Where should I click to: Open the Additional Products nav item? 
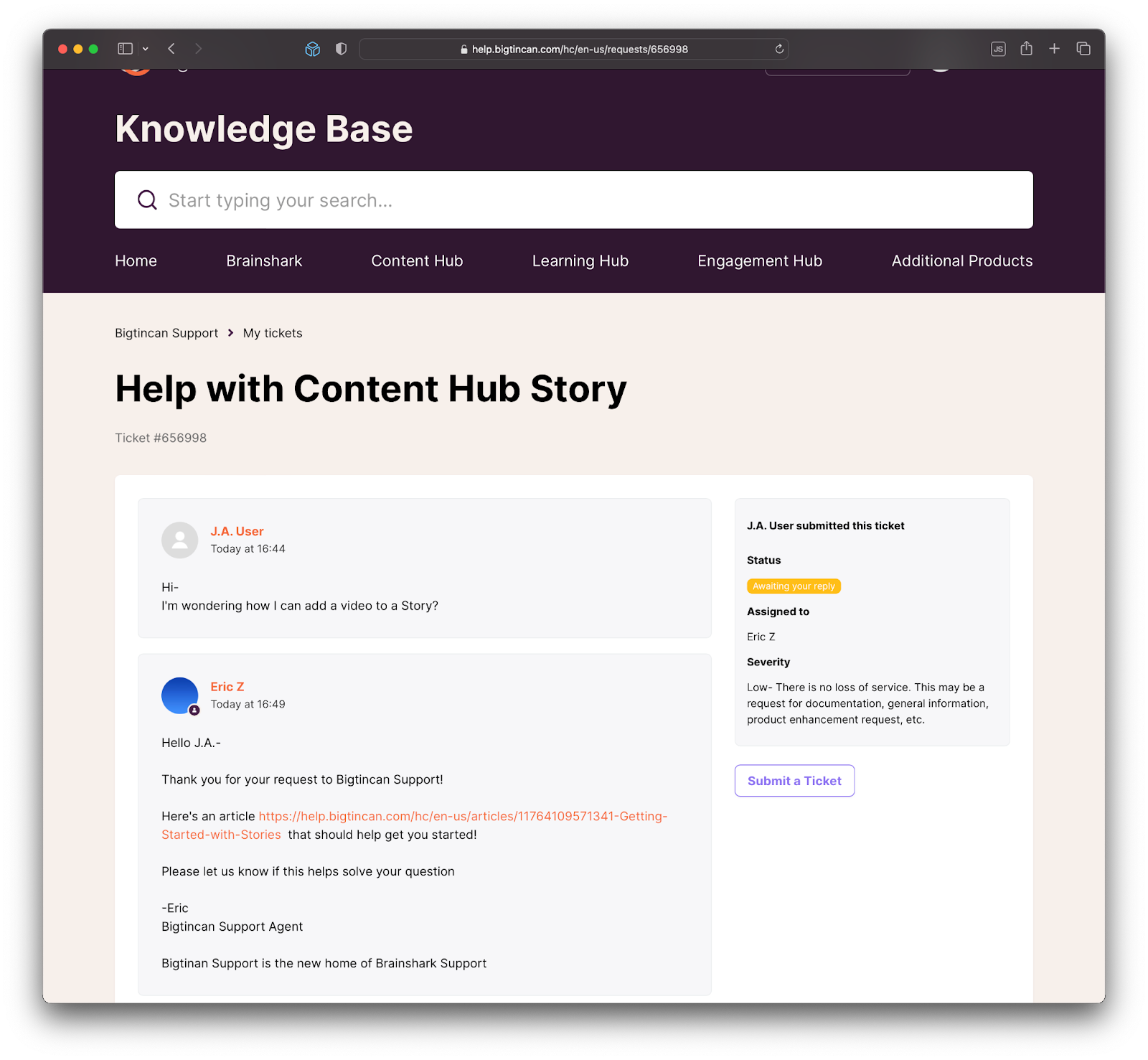(x=962, y=261)
